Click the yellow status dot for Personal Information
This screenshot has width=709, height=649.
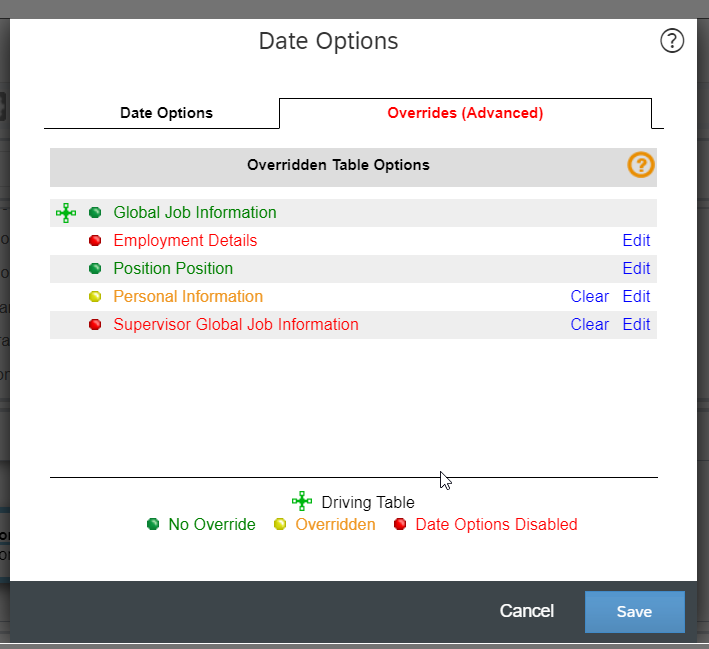tap(95, 297)
